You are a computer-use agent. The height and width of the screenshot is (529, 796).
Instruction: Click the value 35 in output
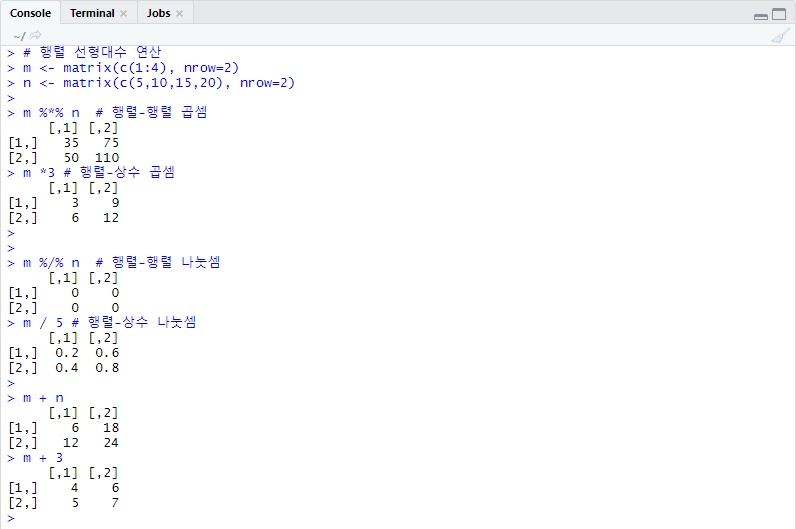coord(71,143)
